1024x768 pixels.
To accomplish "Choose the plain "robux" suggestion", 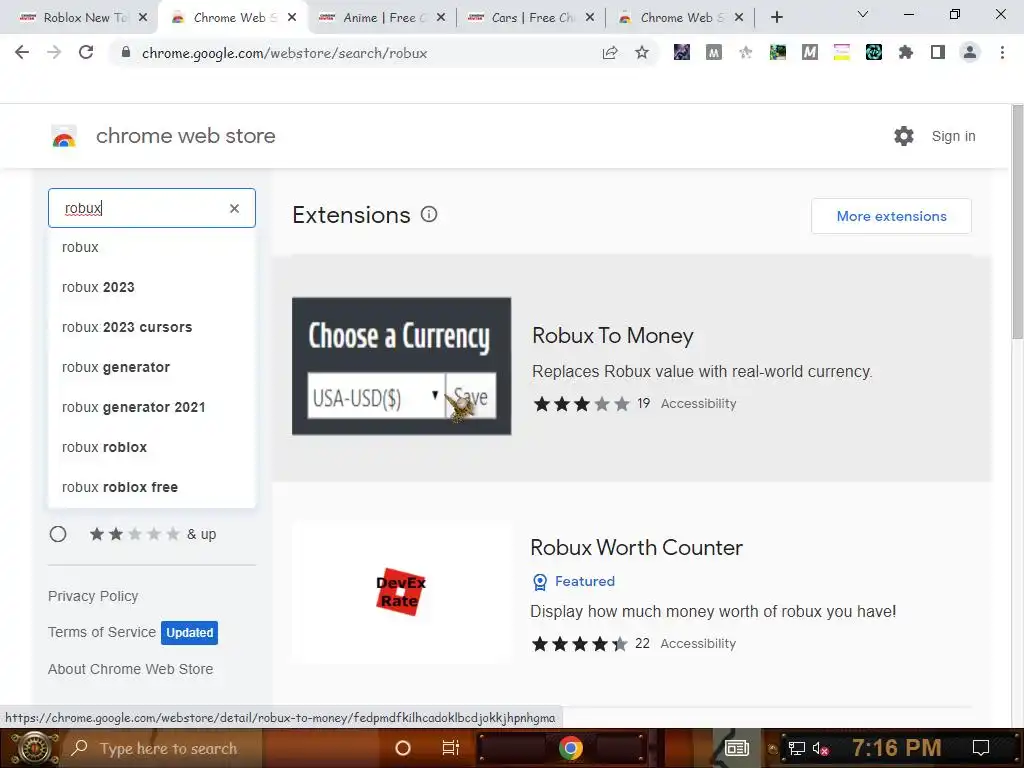I will tap(152, 248).
